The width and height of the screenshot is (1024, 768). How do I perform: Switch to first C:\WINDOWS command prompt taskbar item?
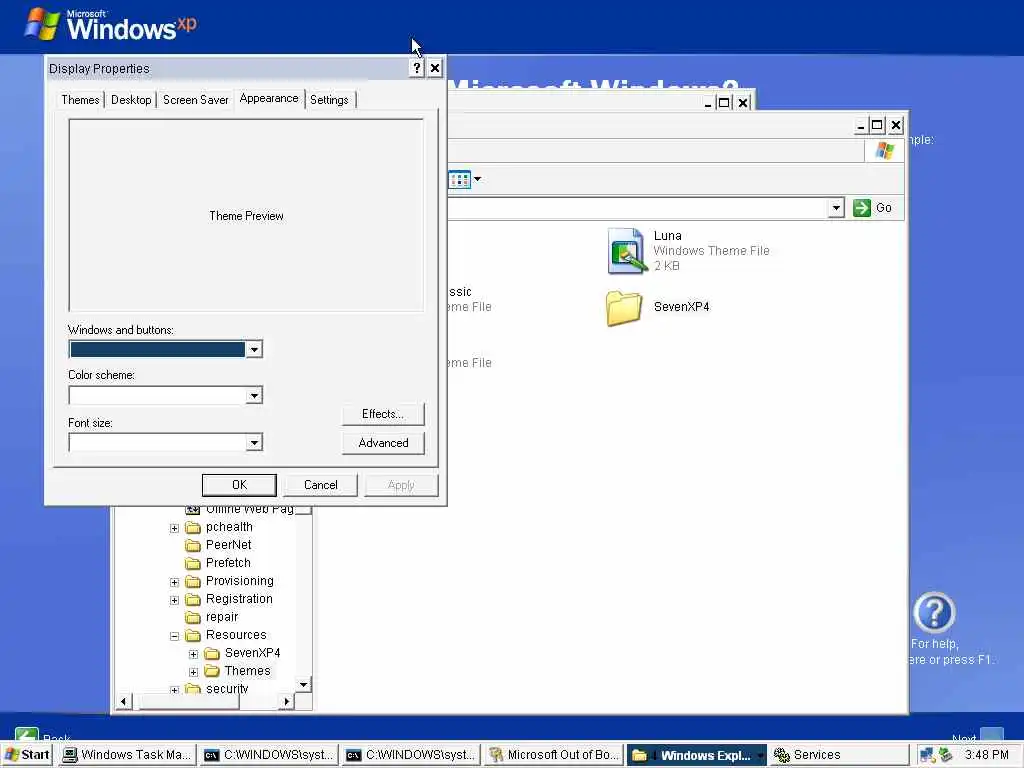[270, 755]
